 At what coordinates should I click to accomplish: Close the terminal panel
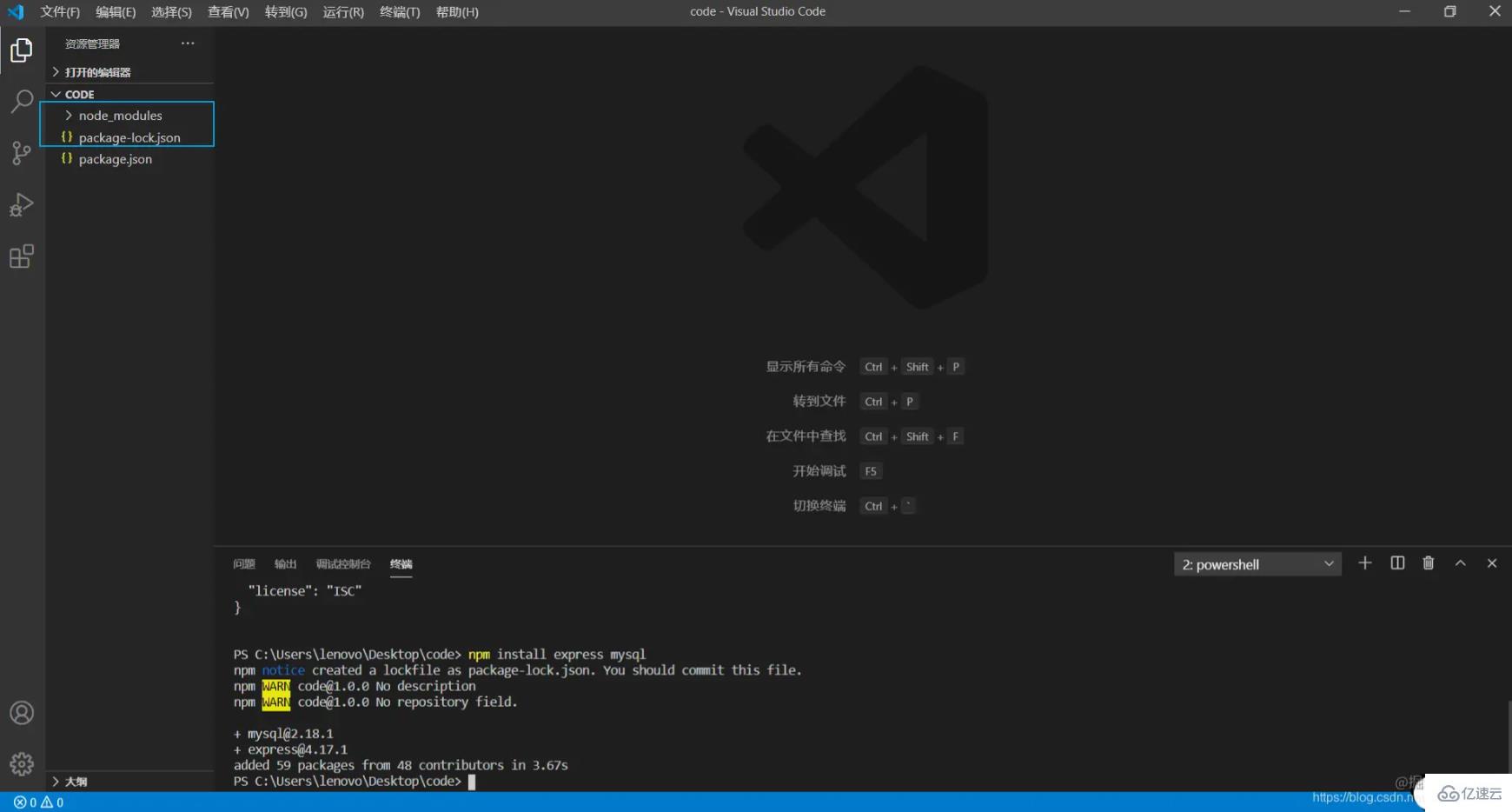[1492, 563]
